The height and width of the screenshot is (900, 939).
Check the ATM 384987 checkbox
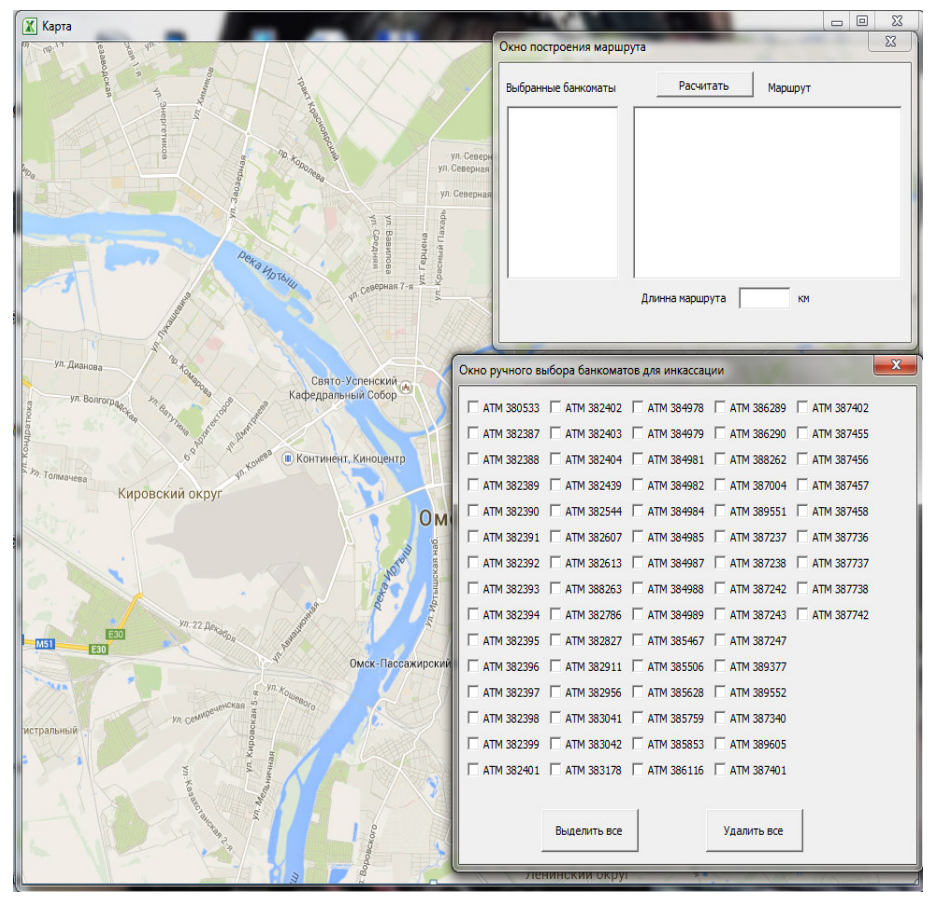pyautogui.click(x=638, y=563)
